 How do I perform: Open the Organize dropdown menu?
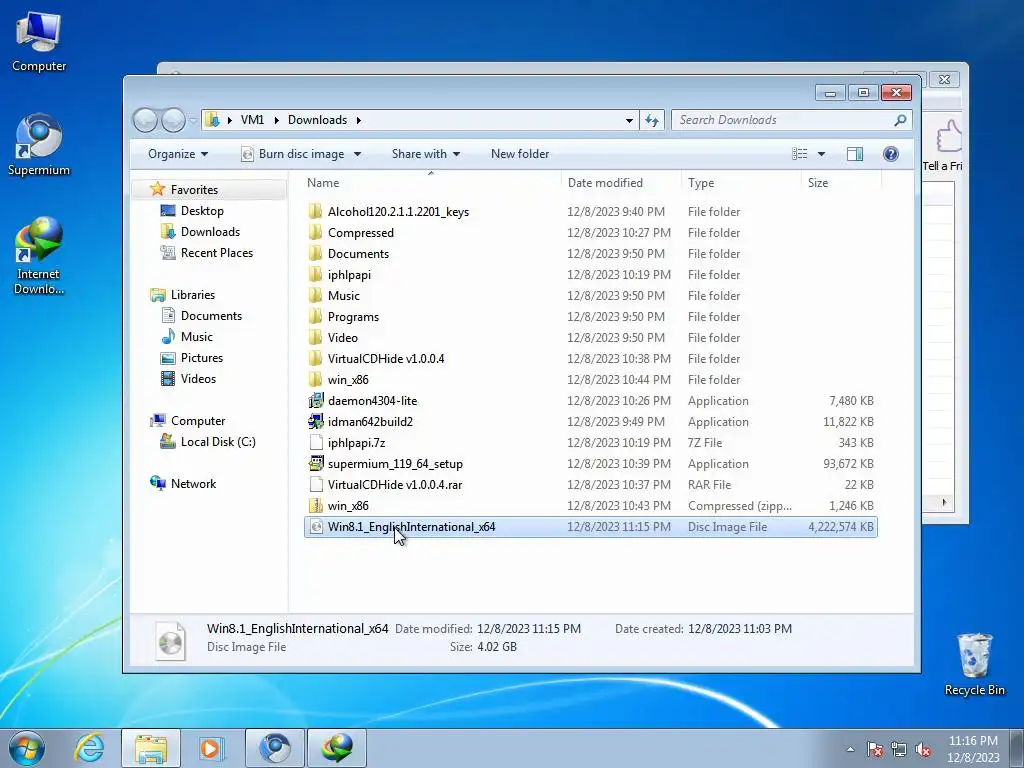tap(178, 154)
